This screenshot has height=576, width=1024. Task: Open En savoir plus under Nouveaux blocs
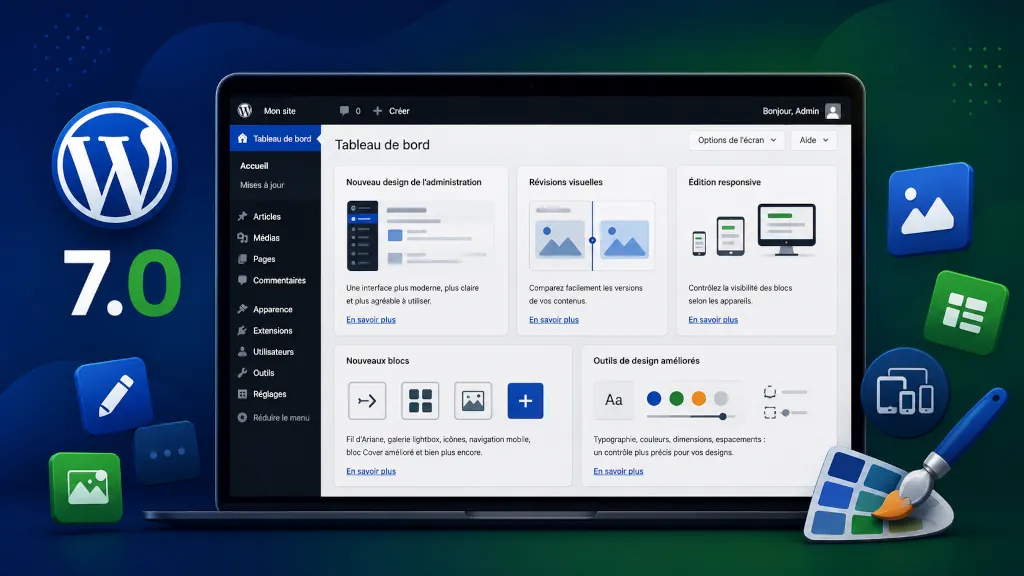(371, 471)
